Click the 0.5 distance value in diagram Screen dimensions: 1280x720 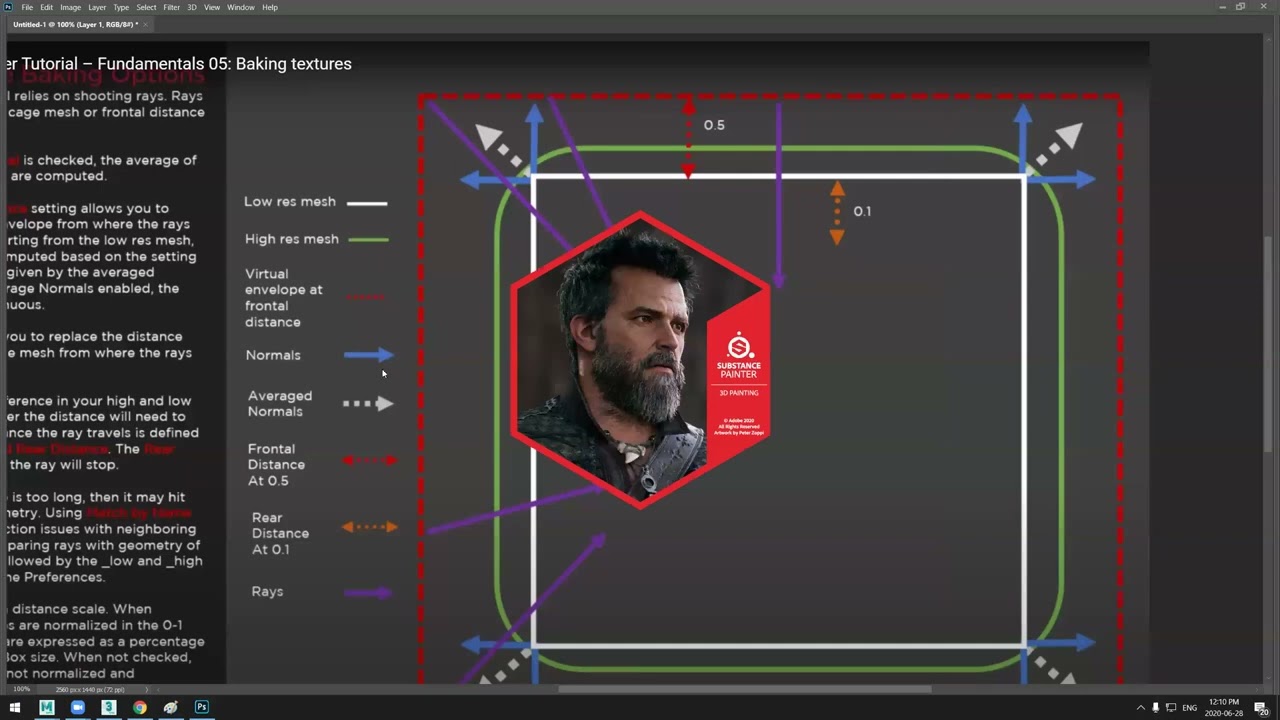tap(714, 125)
